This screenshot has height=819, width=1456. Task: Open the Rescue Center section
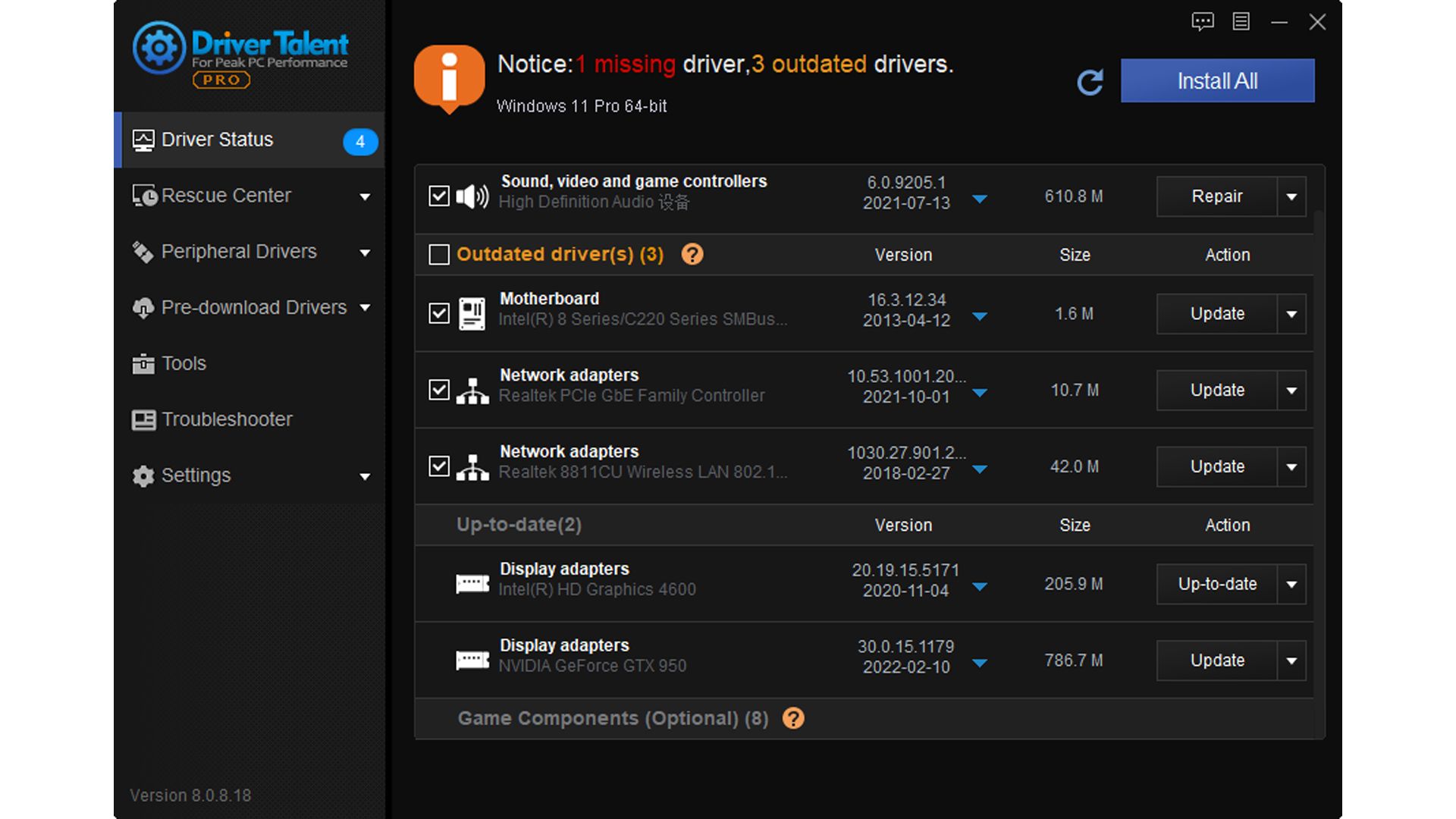225,196
